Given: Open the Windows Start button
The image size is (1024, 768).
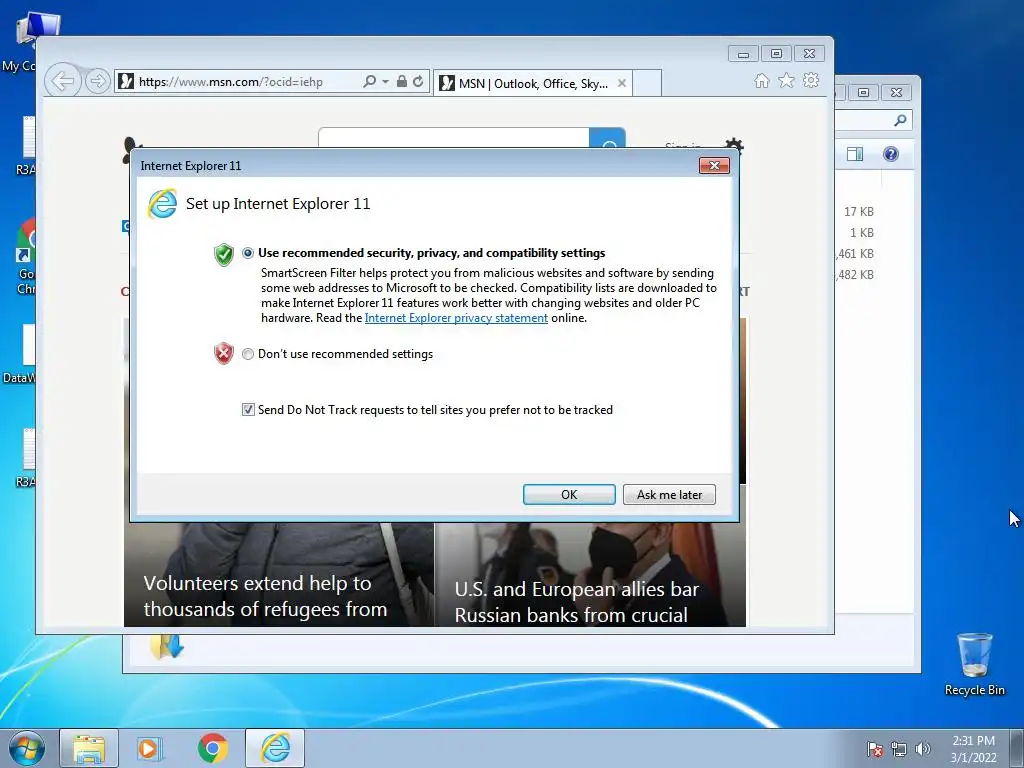Looking at the screenshot, I should click(27, 748).
